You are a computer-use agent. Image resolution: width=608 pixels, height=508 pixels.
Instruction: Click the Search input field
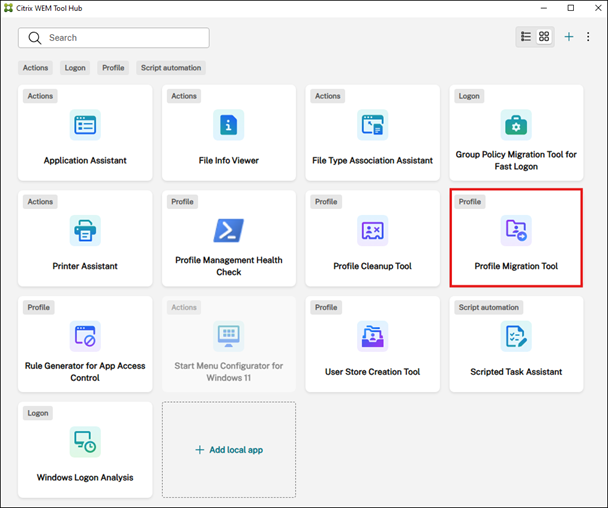tap(120, 38)
